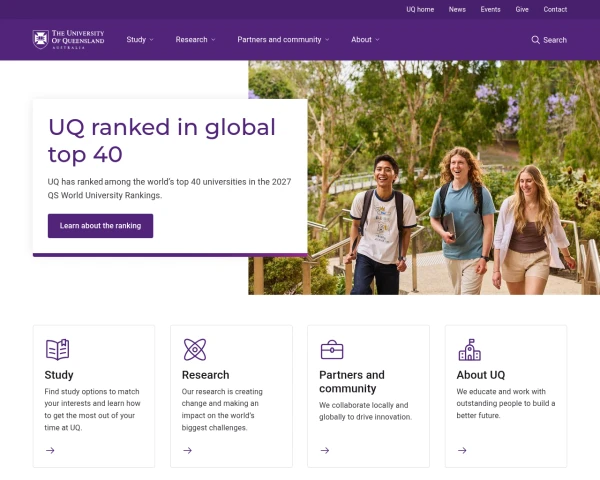Viewport: 600px width, 480px height.
Task: Click the arrow in the Study card
Action: (50, 451)
